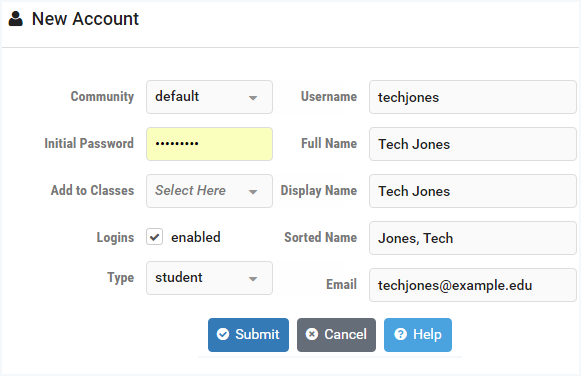Submit the new account form

pyautogui.click(x=248, y=335)
